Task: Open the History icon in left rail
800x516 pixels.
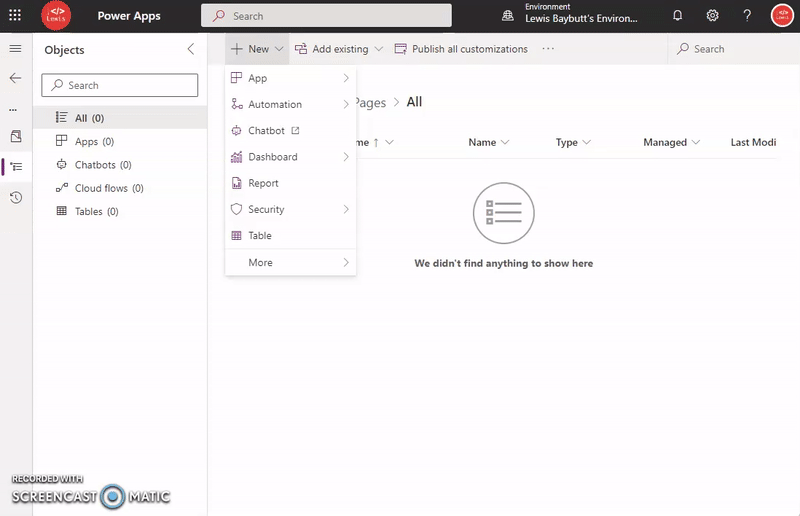Action: coord(15,198)
